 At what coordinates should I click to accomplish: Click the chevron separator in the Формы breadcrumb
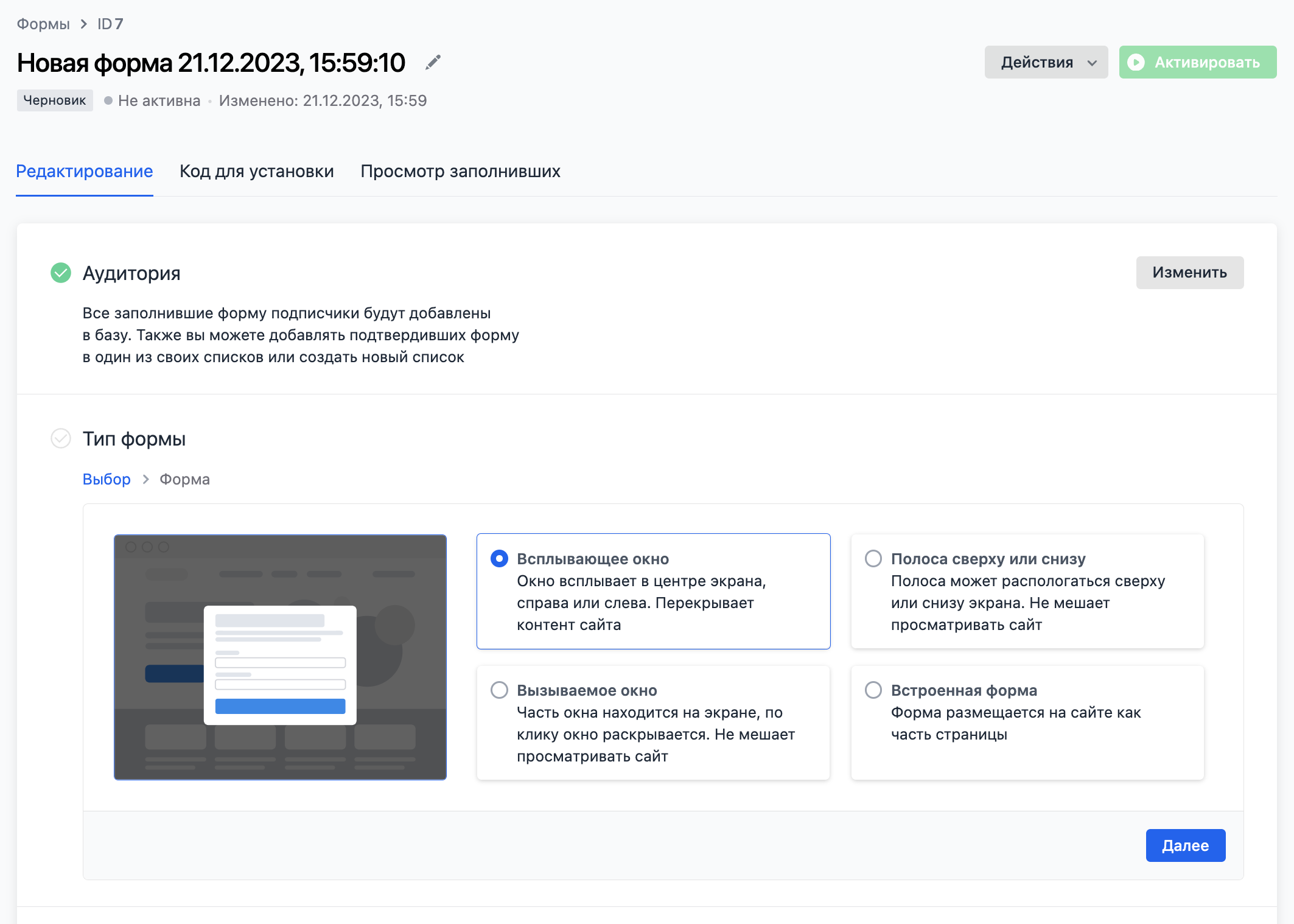pyautogui.click(x=84, y=24)
